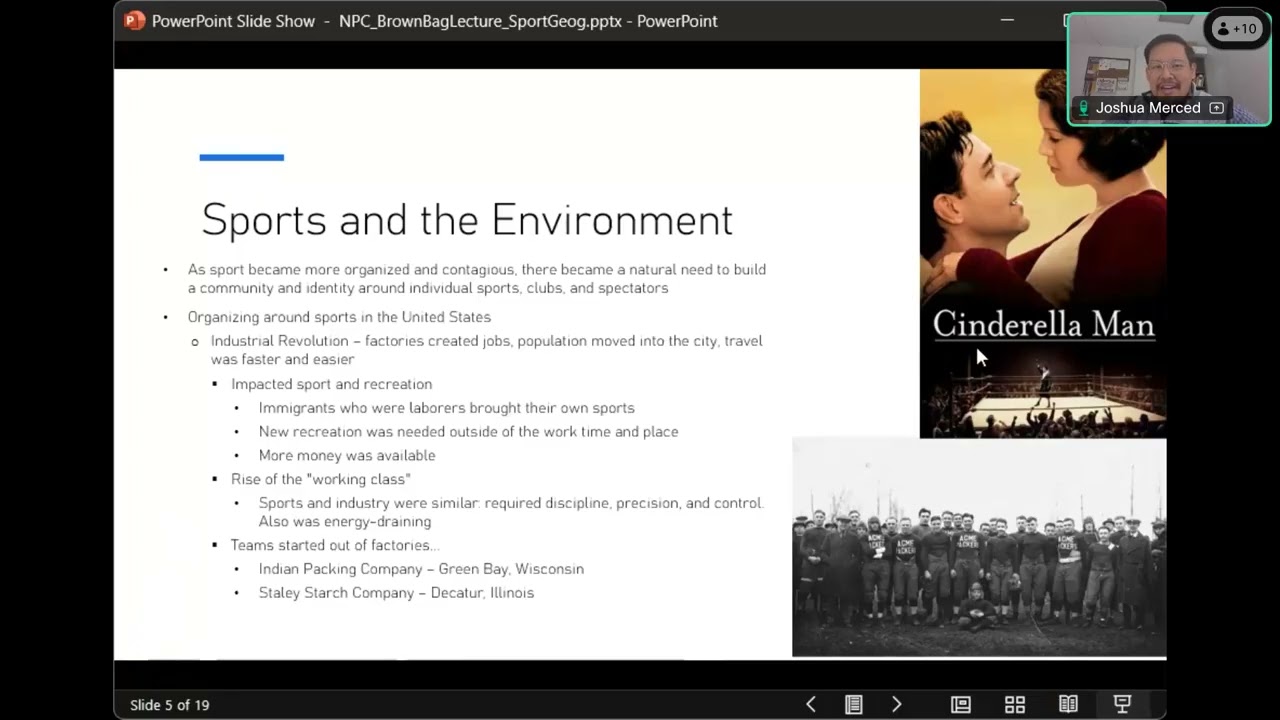Click the 'Joshua Merced' name label
The width and height of the screenshot is (1280, 720).
[1148, 108]
